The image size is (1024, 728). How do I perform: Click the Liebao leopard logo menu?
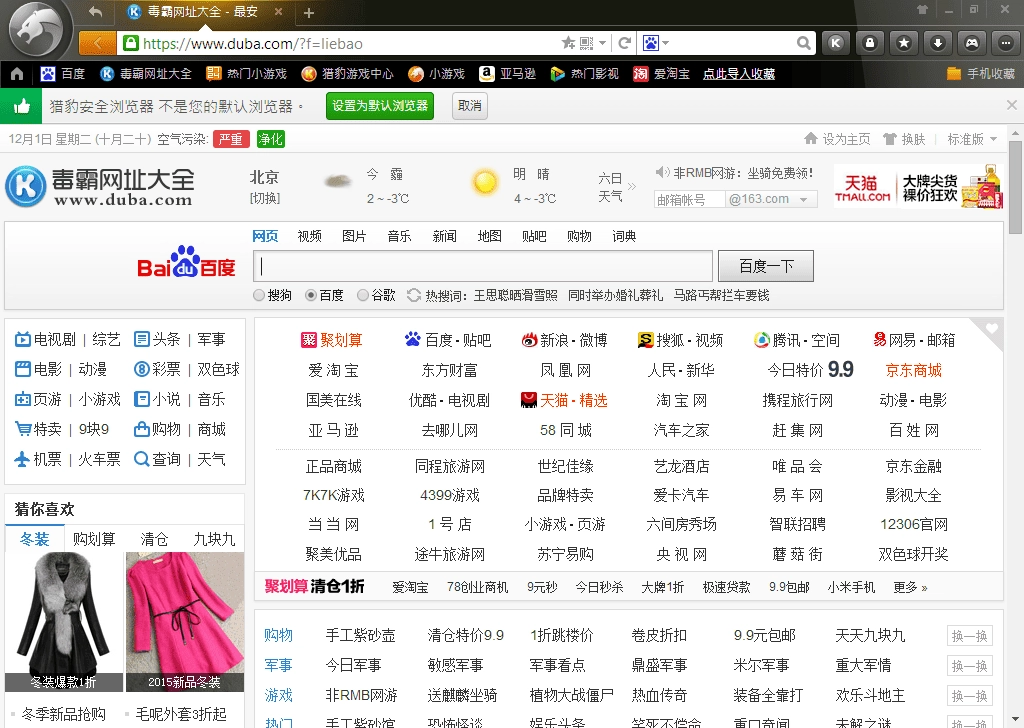36,29
